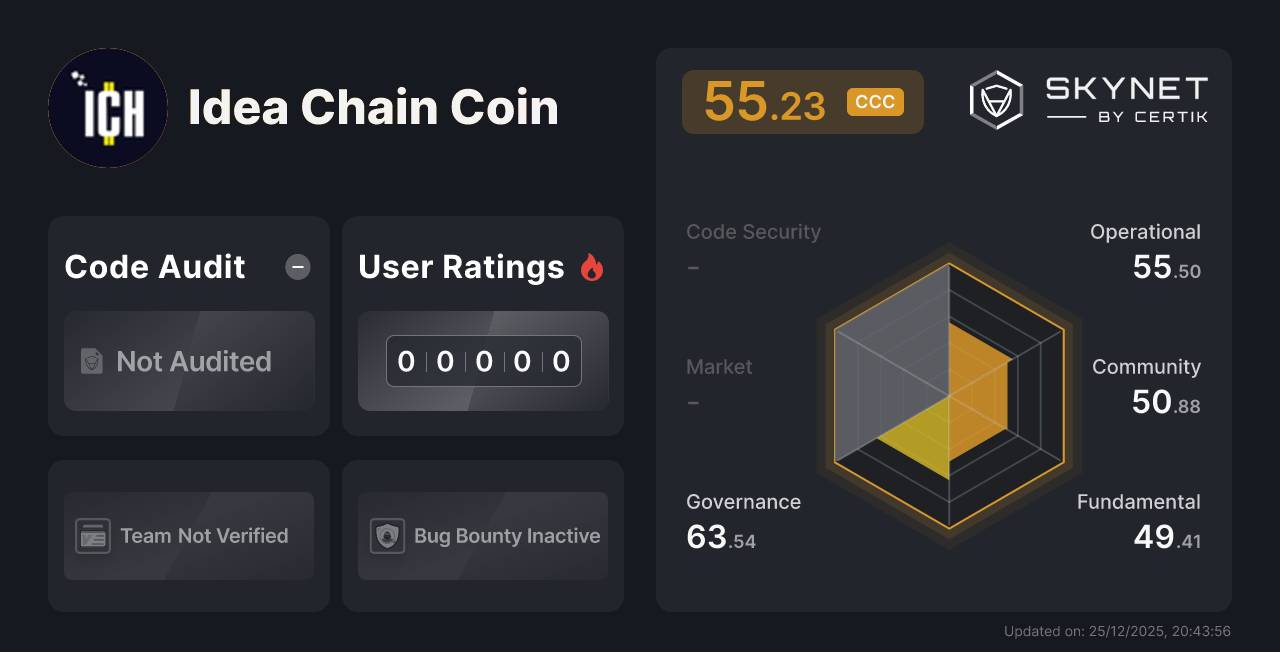Open the User Ratings section
This screenshot has height=652, width=1280.
point(482,325)
